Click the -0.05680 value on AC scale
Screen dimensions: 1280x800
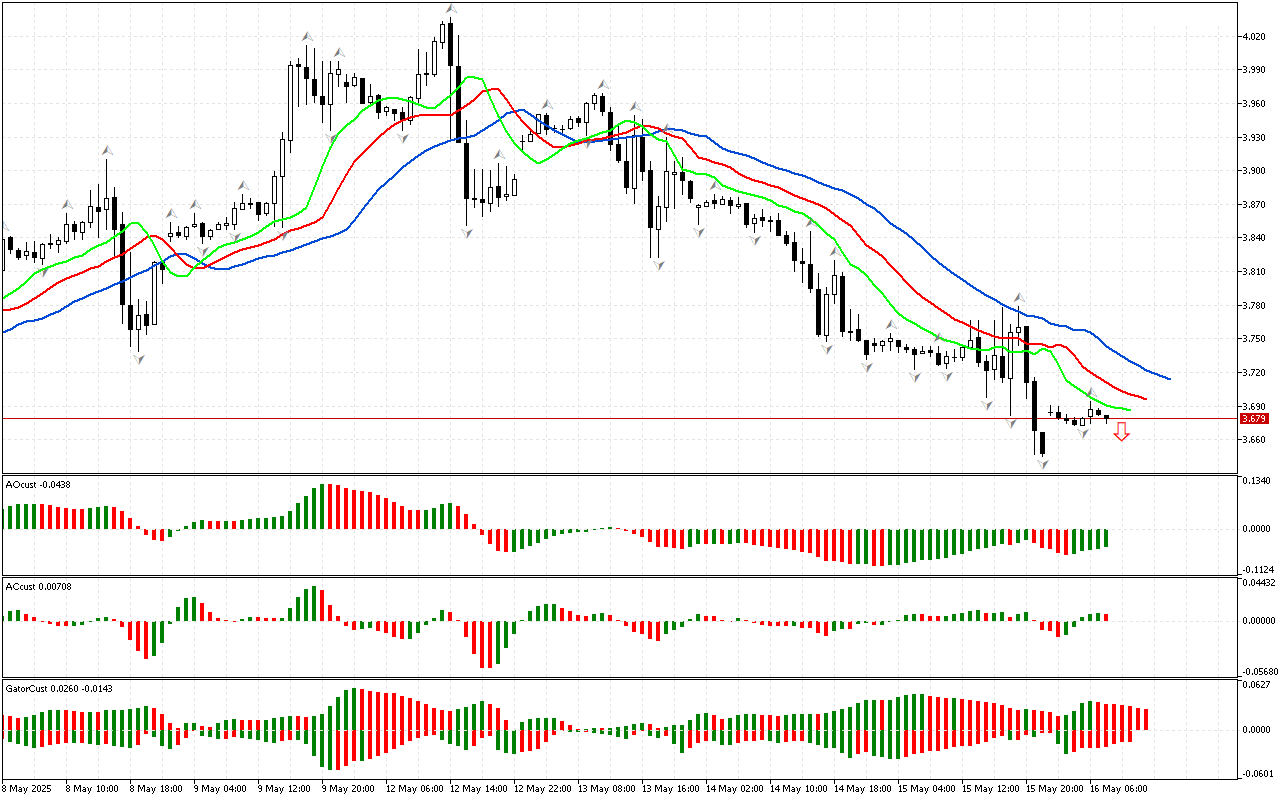(1258, 671)
